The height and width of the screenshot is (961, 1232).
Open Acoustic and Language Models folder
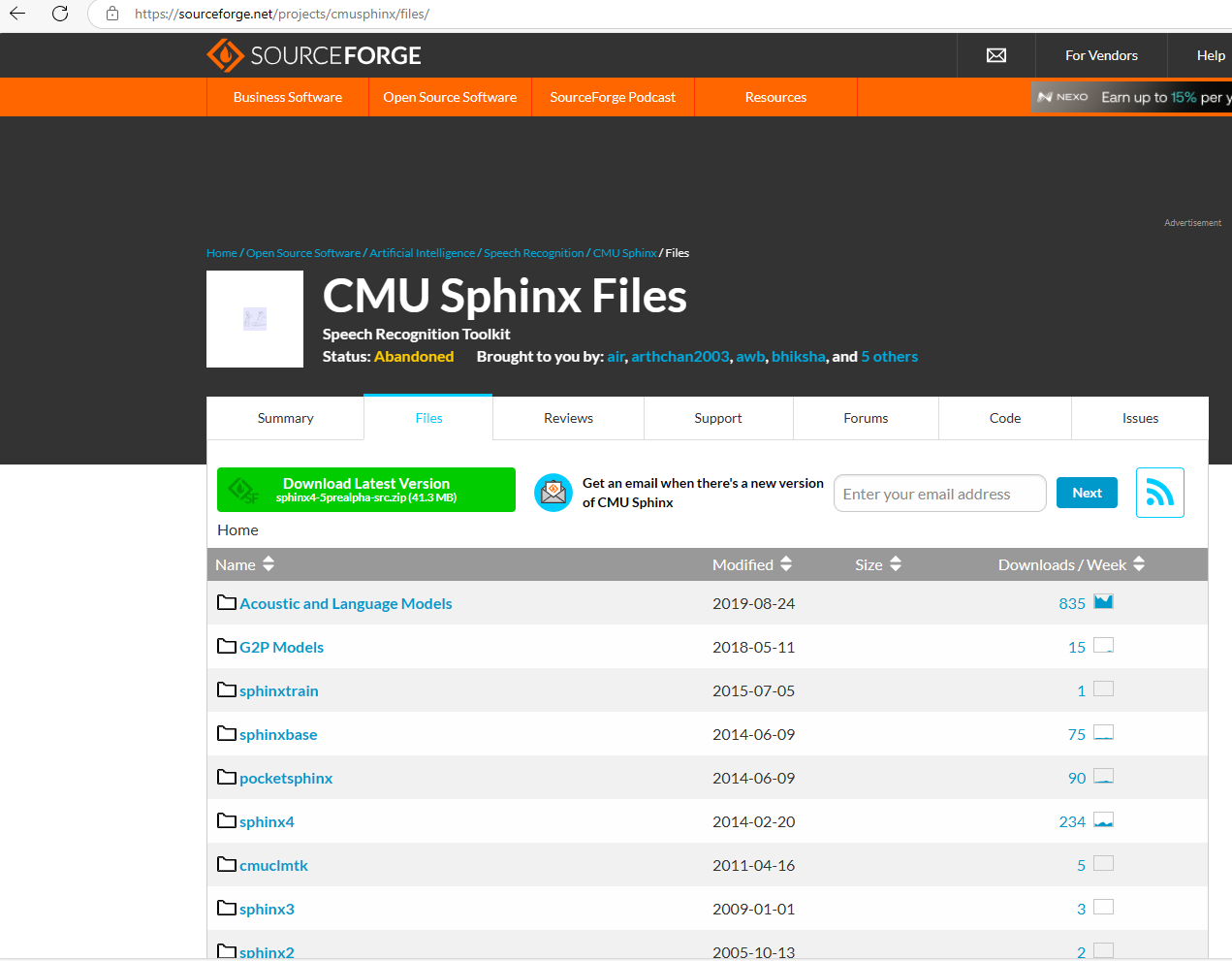pos(346,603)
